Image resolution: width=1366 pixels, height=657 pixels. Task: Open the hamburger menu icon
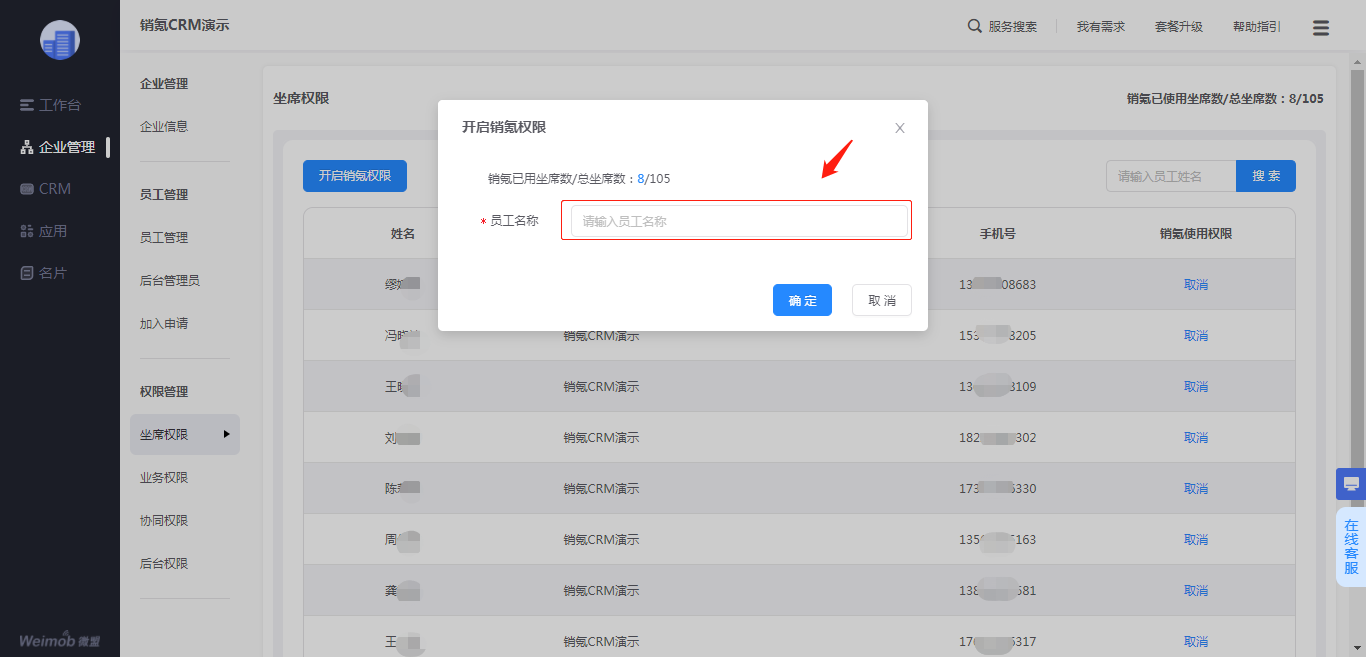[1321, 28]
